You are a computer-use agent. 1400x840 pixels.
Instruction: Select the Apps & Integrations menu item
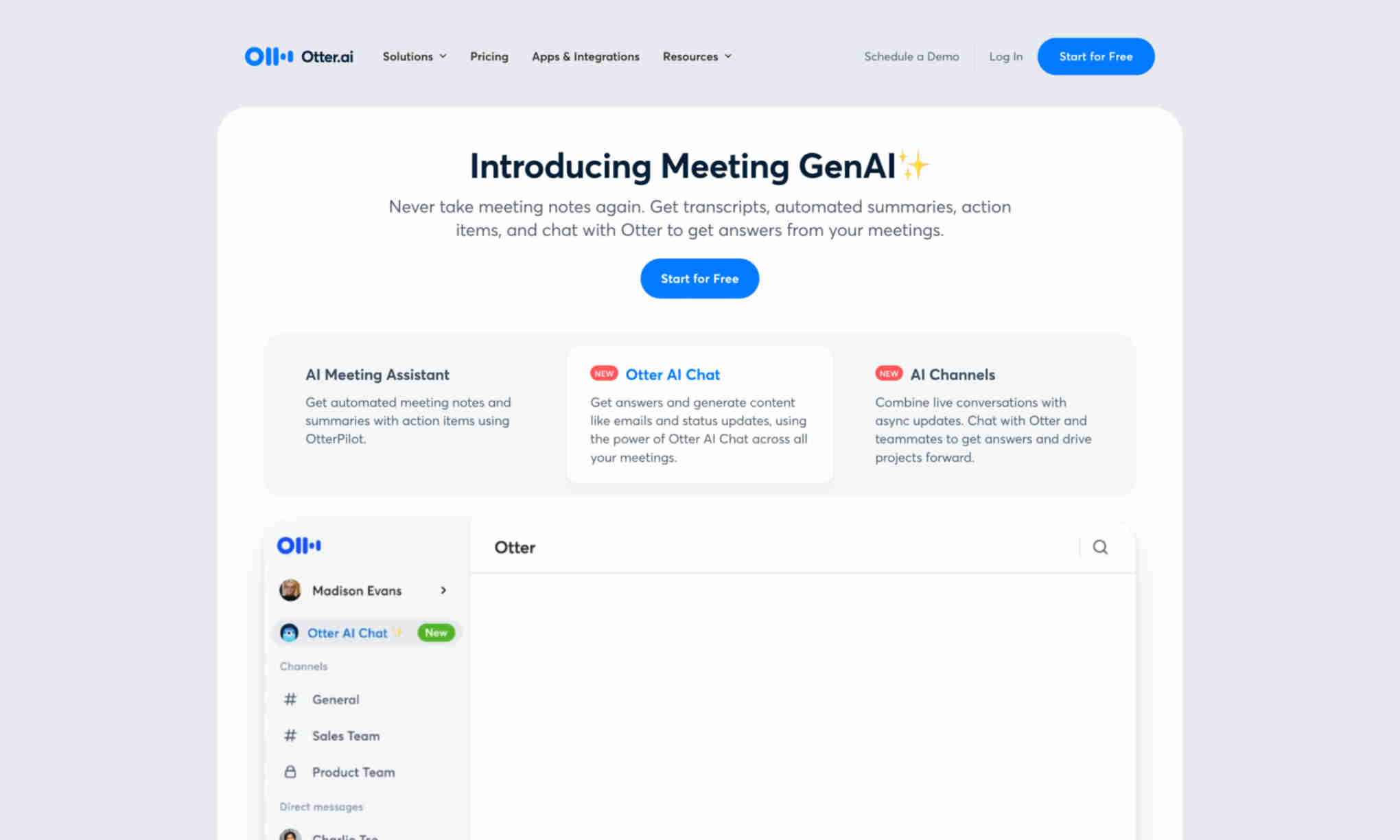coord(585,56)
